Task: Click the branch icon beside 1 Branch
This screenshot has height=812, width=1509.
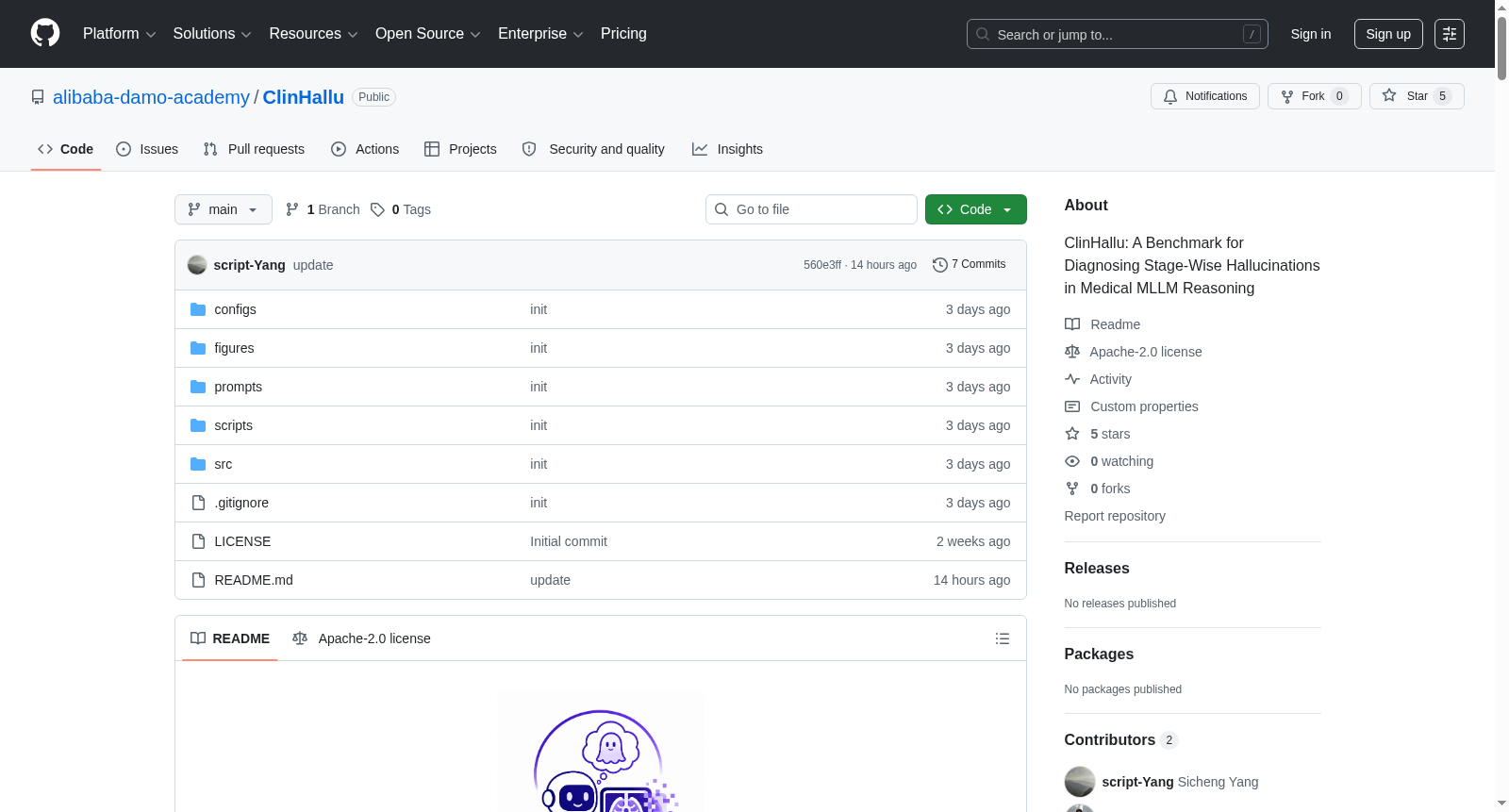Action: 292,209
